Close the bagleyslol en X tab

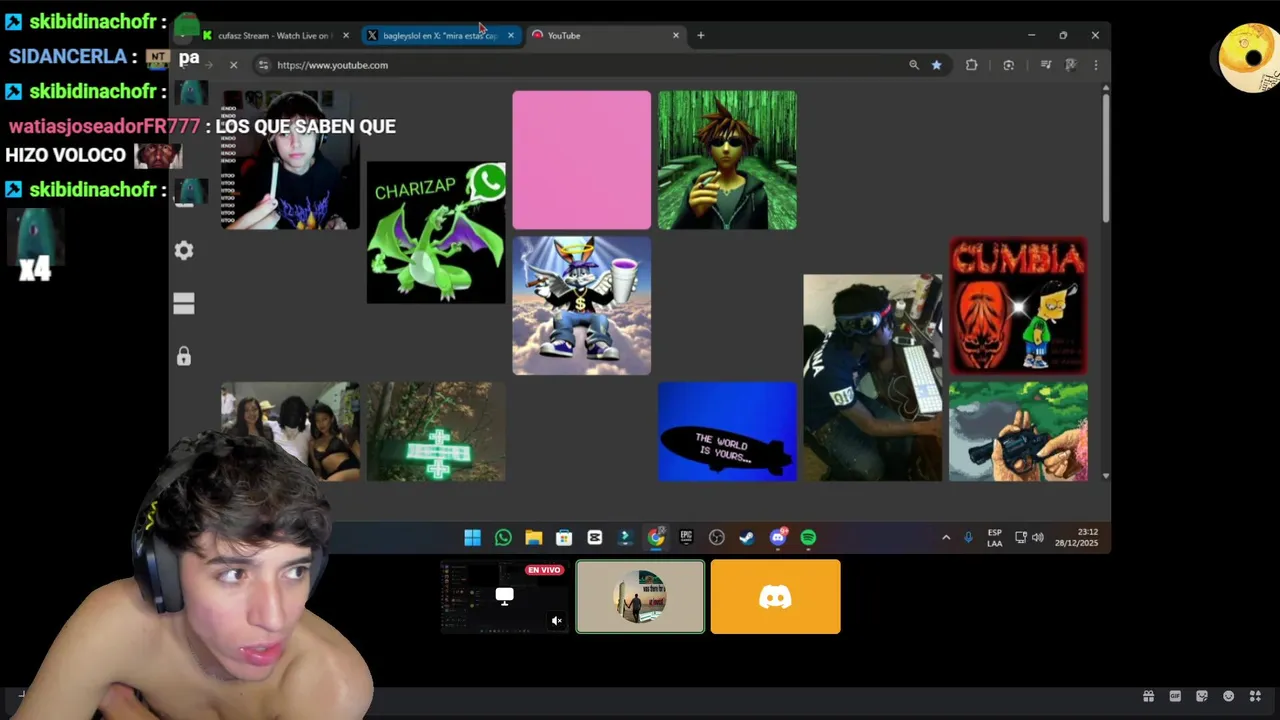coord(511,35)
